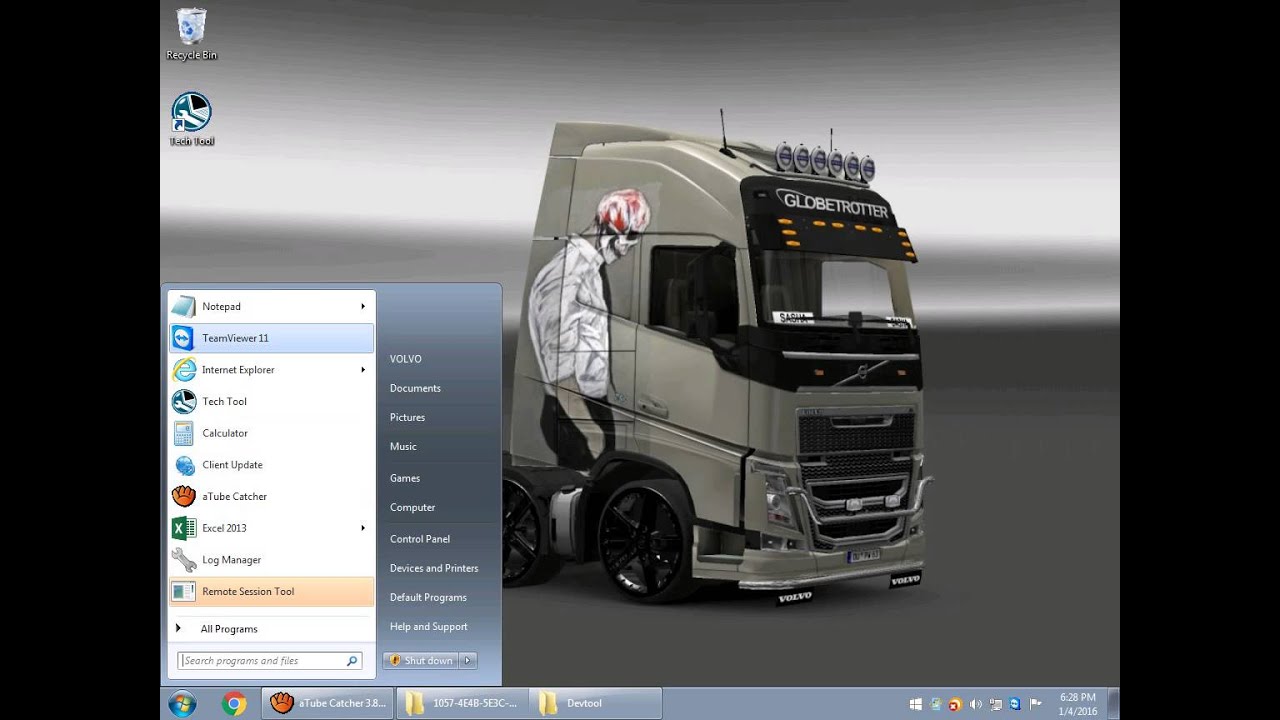Viewport: 1280px width, 720px height.
Task: Open Excel 2013 from the Start menu
Action: point(271,528)
